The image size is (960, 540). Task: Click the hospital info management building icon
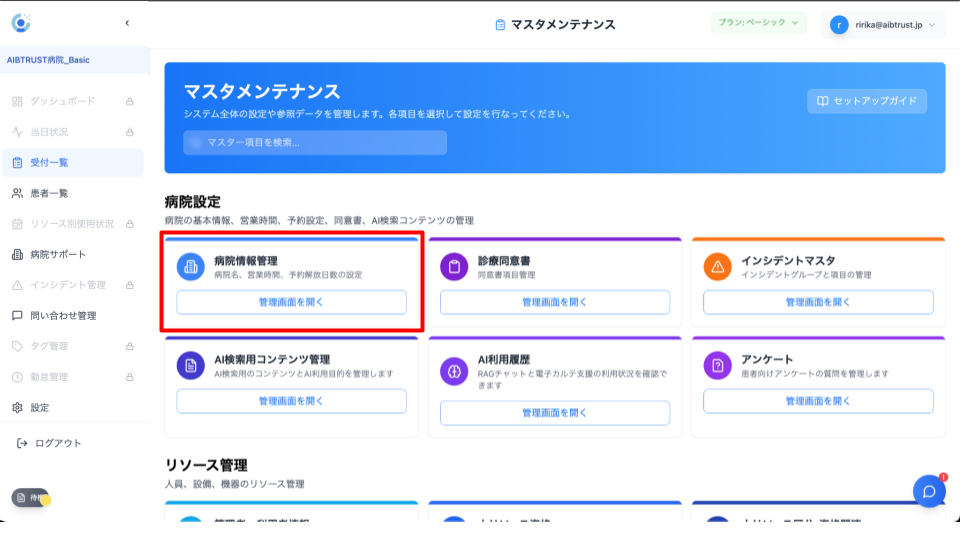pyautogui.click(x=190, y=266)
